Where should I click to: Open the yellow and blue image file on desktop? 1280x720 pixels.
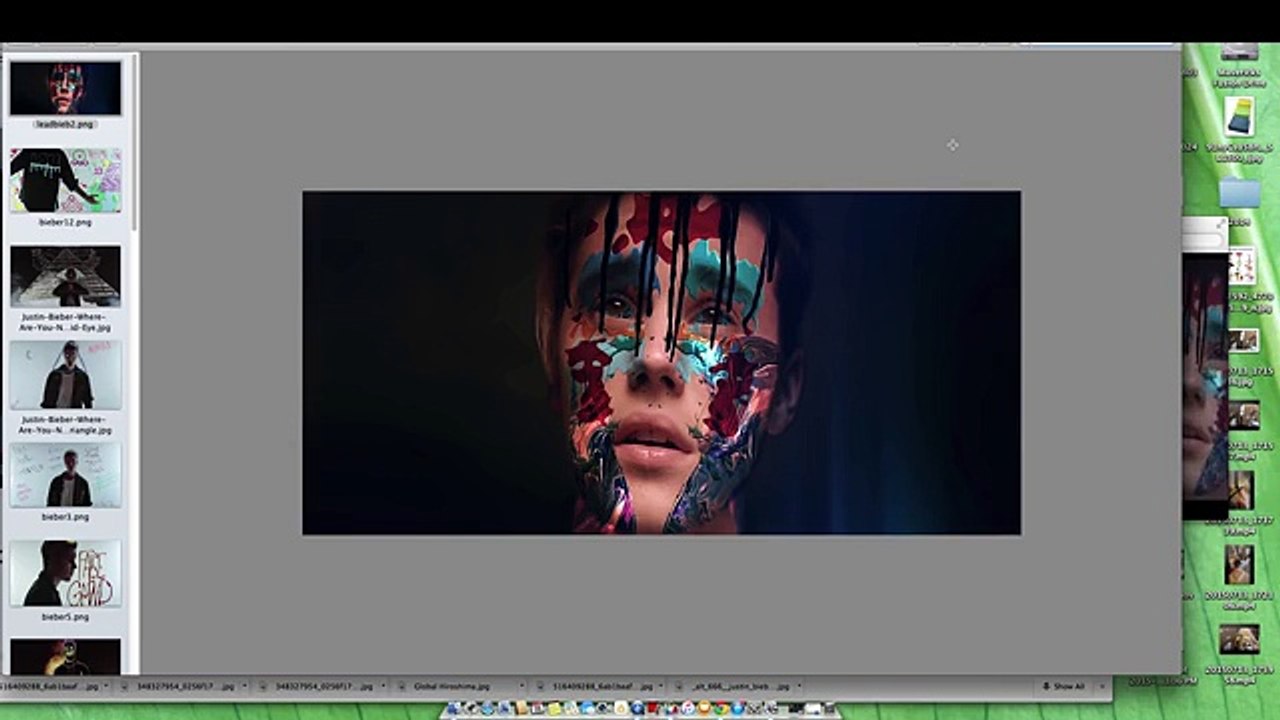click(1240, 118)
